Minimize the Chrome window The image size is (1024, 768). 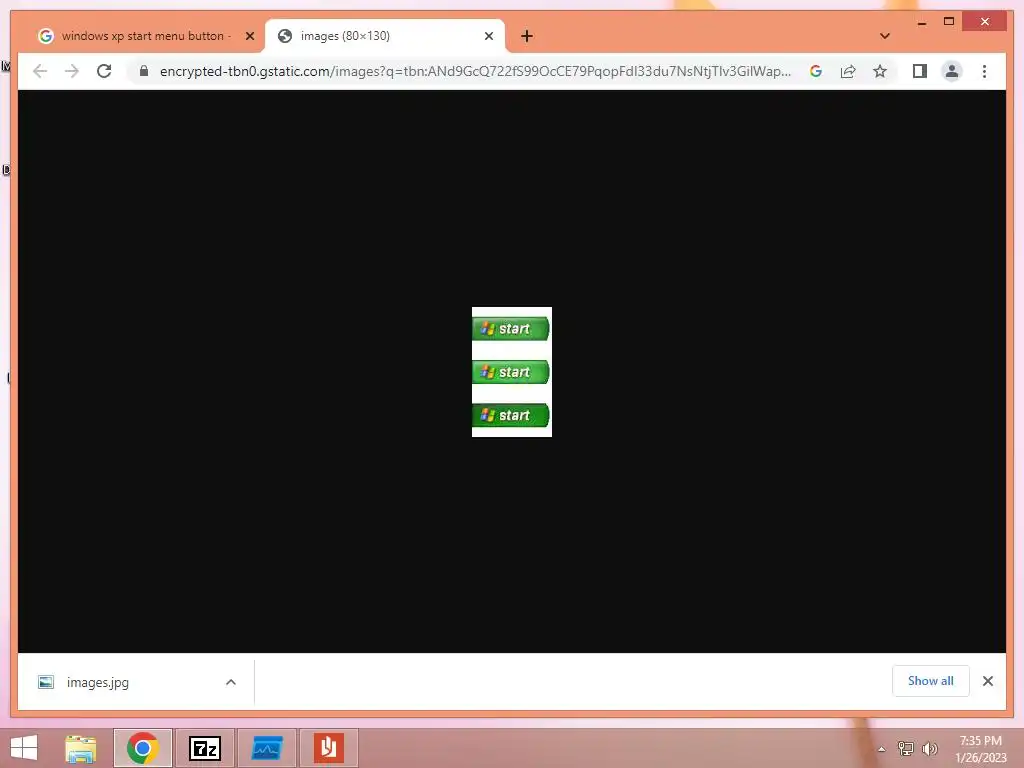pyautogui.click(x=921, y=22)
